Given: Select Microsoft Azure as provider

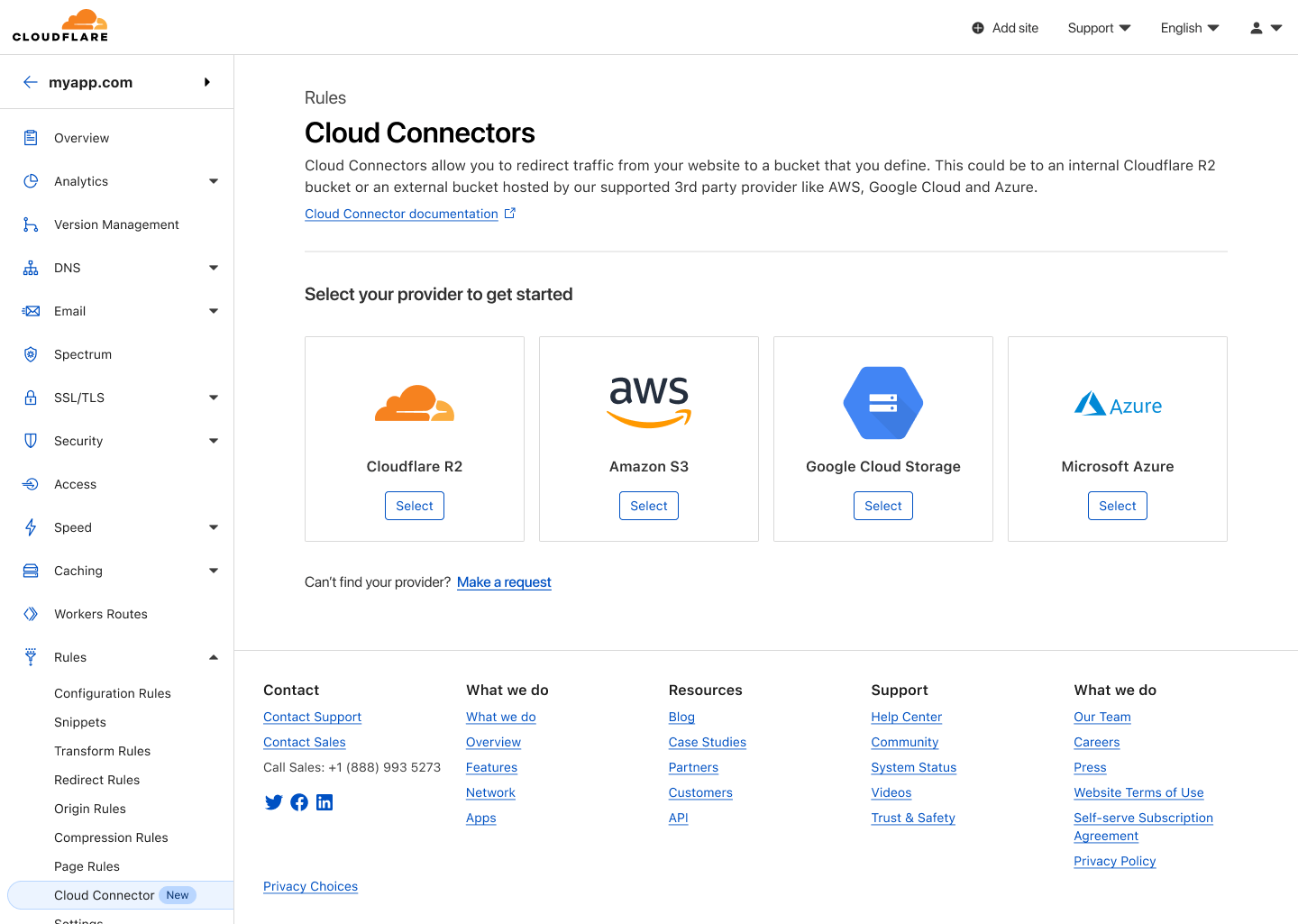Looking at the screenshot, I should click(x=1117, y=506).
